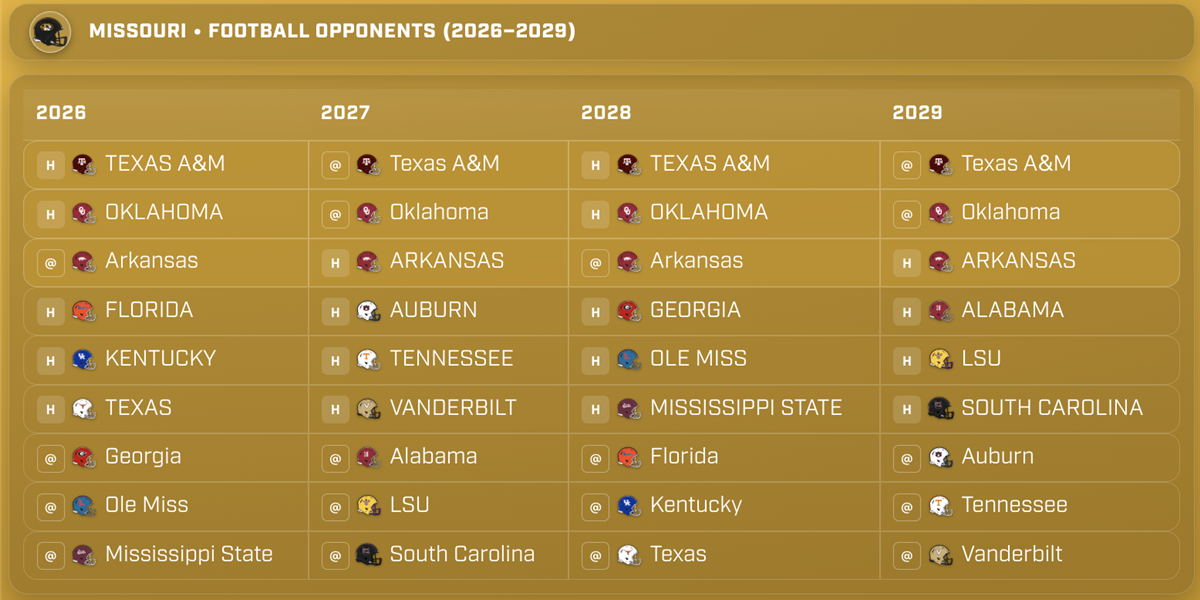The width and height of the screenshot is (1200, 600).
Task: Click the H badge beside 2026 OKLAHOMA
Action: (x=51, y=214)
